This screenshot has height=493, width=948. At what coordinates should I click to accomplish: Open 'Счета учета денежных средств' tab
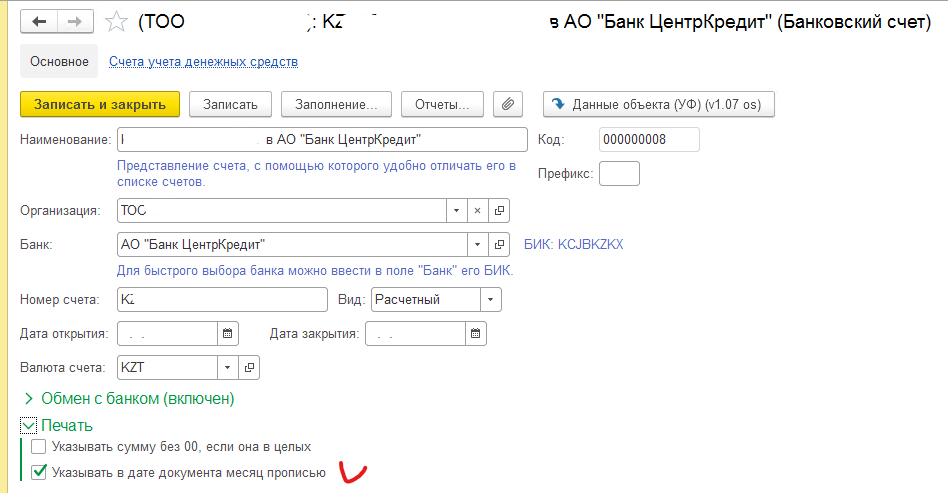(203, 61)
